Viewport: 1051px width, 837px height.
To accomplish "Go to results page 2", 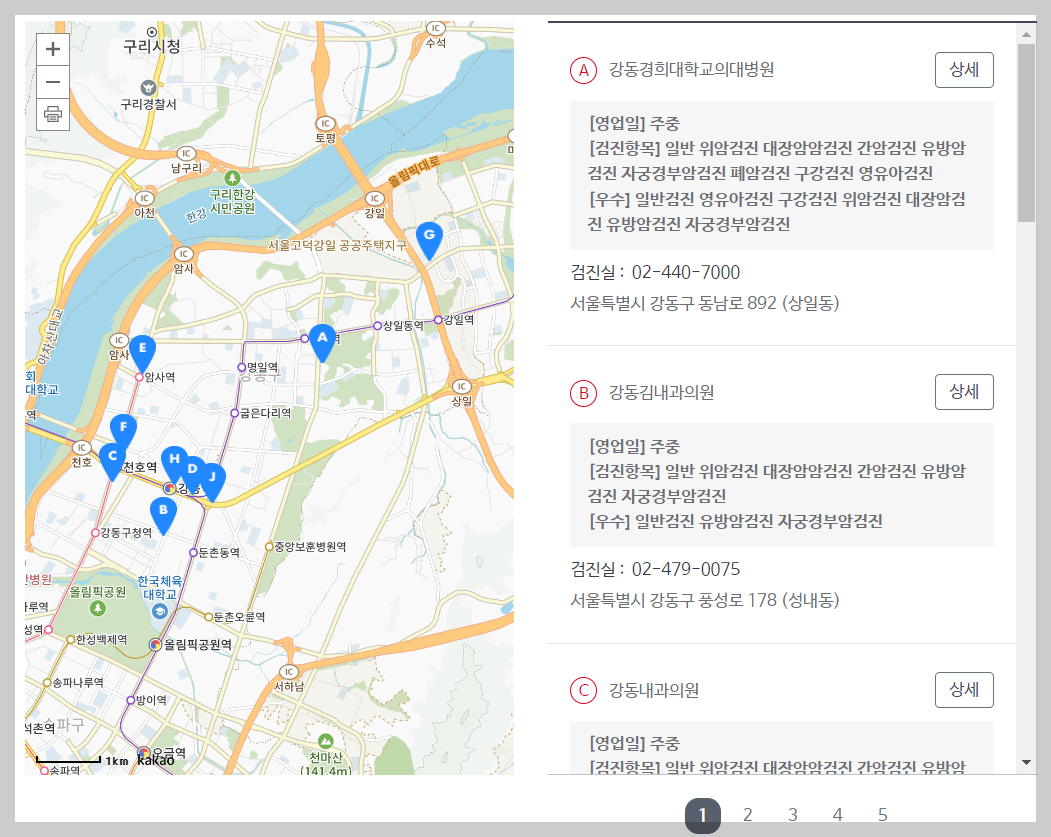I will coord(747,814).
